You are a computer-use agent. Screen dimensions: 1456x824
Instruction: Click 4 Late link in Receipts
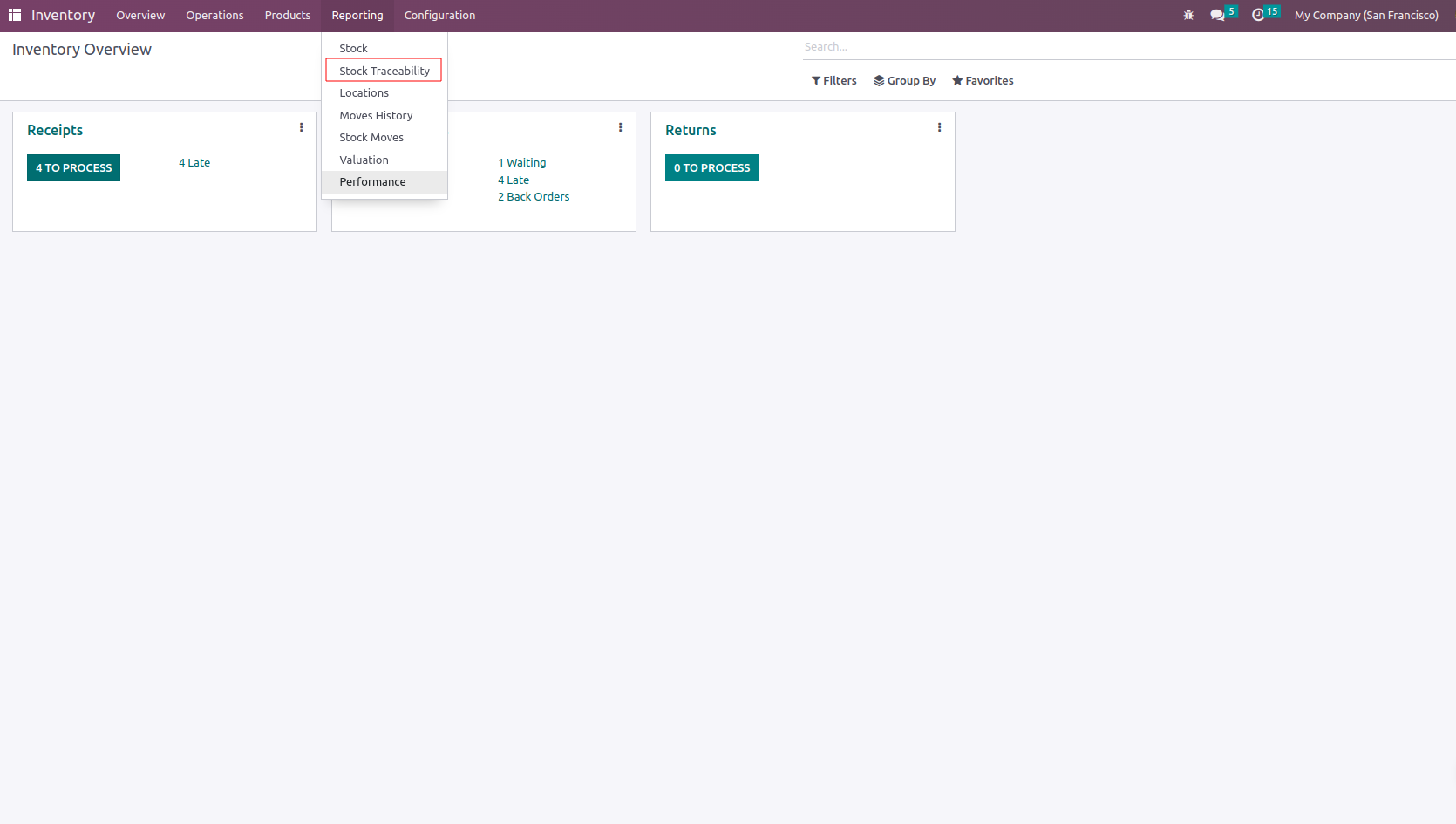194,163
